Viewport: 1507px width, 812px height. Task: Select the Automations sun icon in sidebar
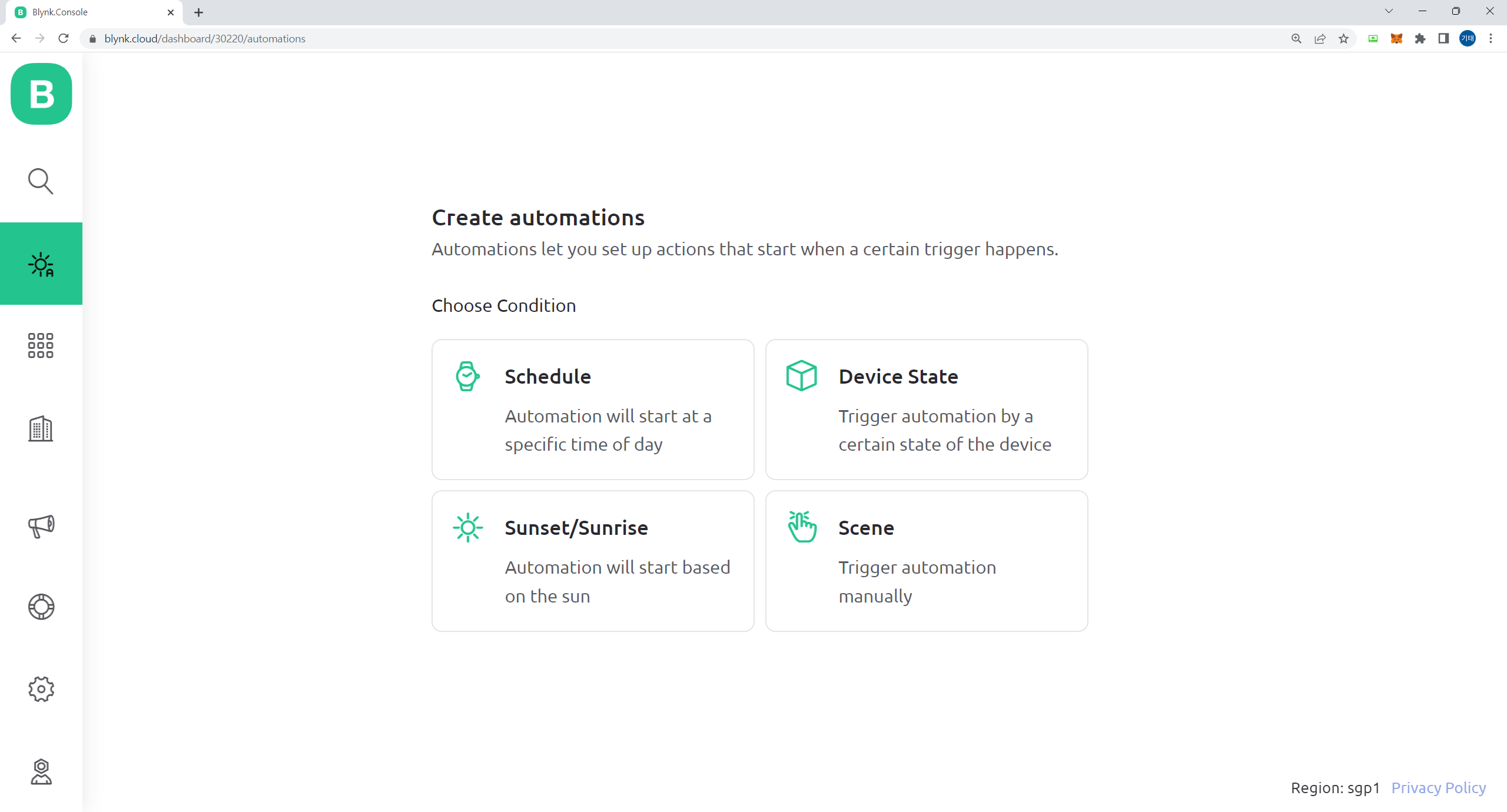pos(41,264)
